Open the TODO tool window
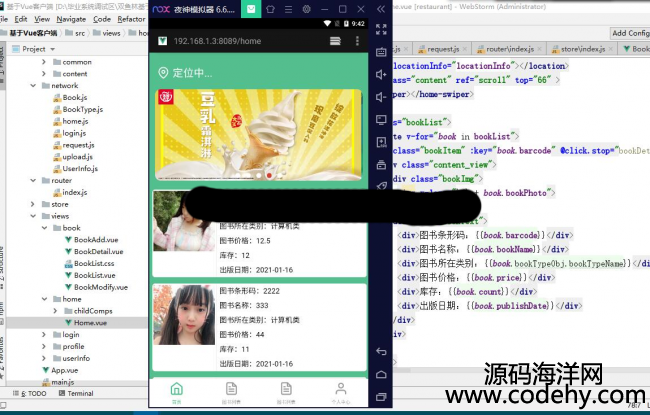 pos(30,393)
